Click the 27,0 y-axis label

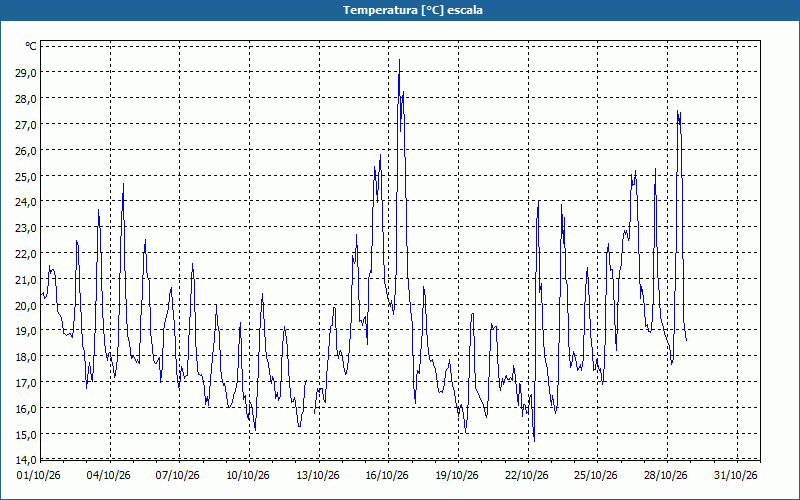point(26,124)
